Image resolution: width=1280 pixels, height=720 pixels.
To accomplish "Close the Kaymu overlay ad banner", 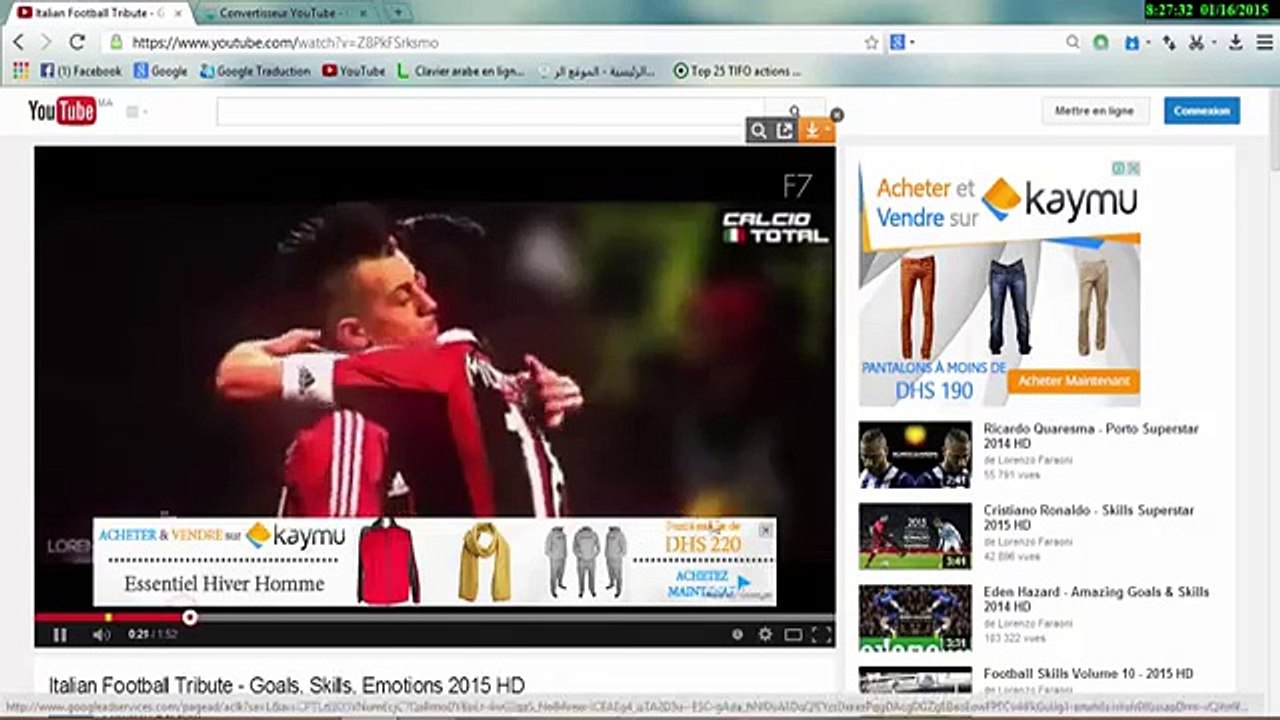I will [765, 530].
